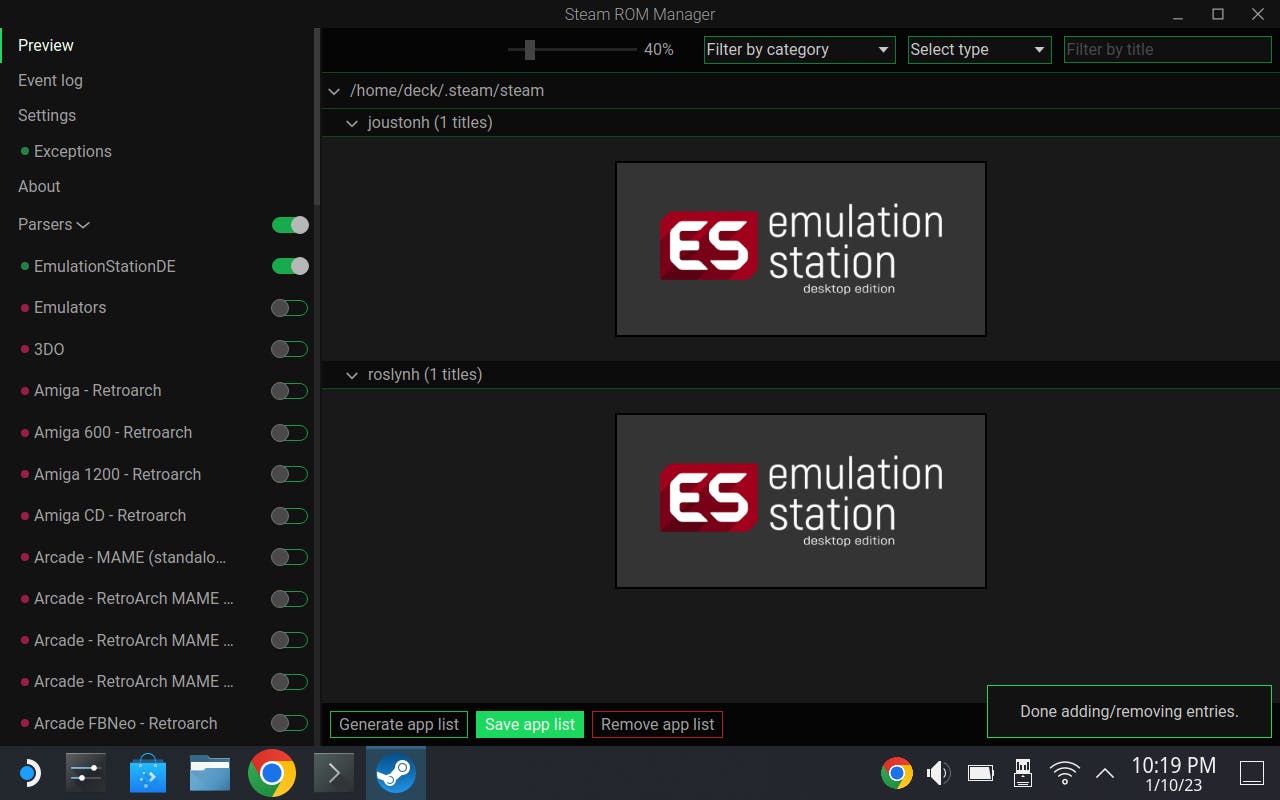The image size is (1280, 800).
Task: Enable the Emulators parser toggle
Action: click(x=290, y=308)
